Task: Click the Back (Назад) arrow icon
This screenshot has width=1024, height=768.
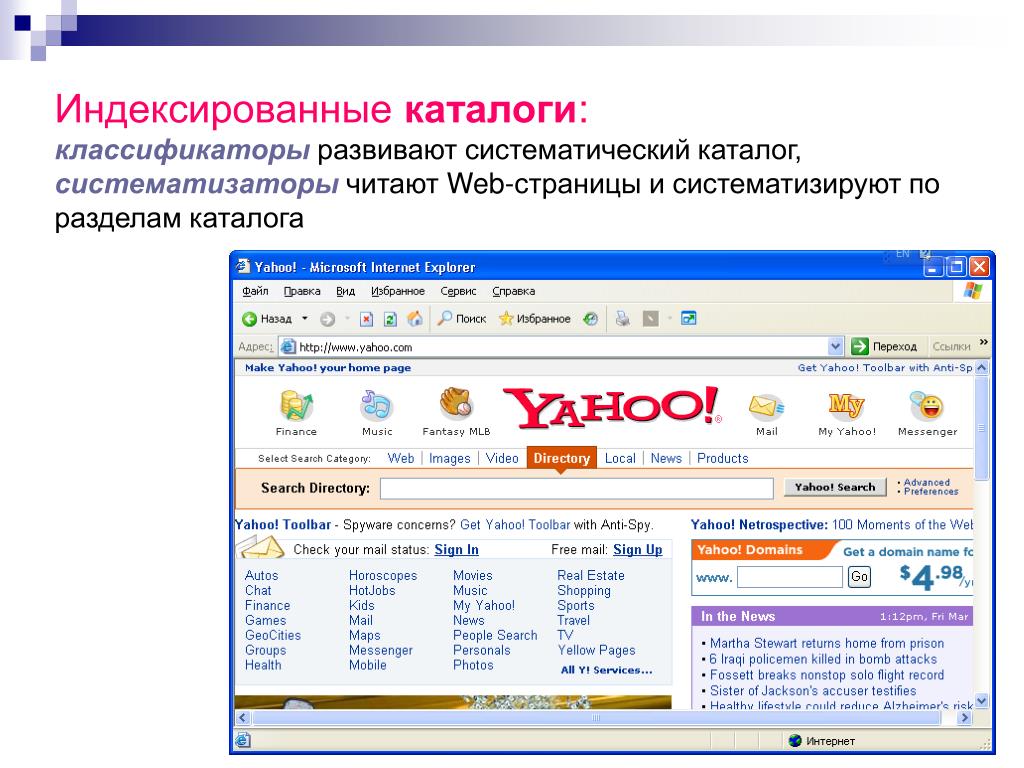Action: [x=249, y=319]
